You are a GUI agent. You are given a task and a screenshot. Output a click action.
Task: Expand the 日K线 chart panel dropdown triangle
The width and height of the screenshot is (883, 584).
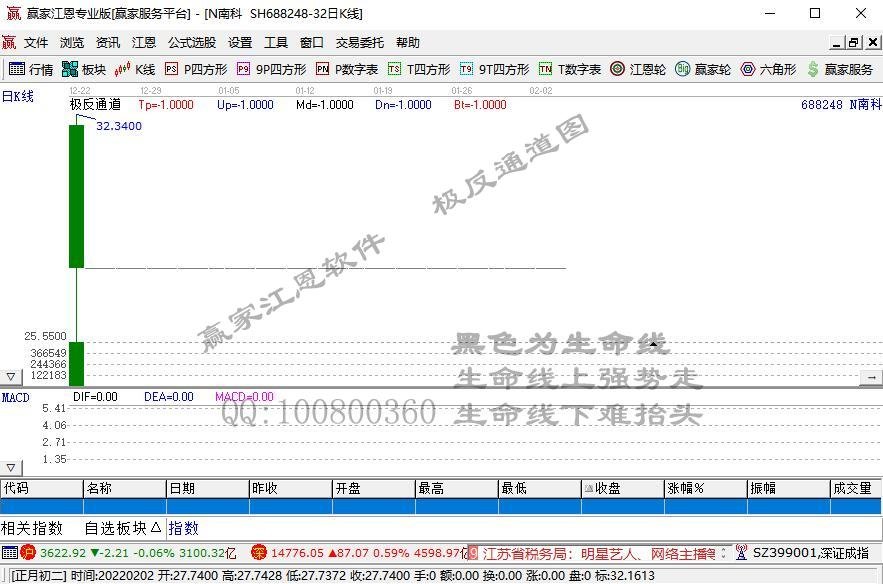(x=11, y=377)
